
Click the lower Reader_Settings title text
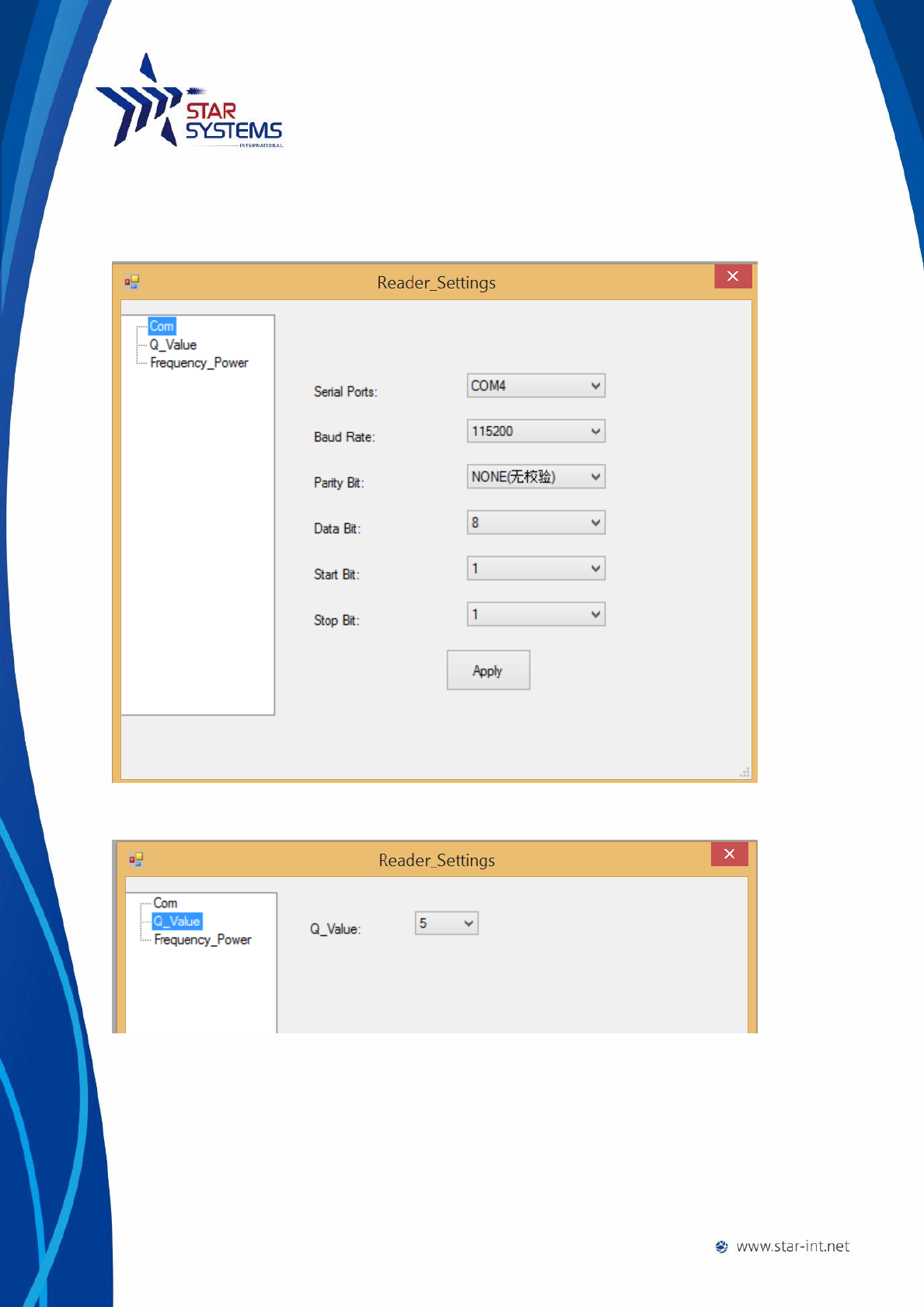437,861
